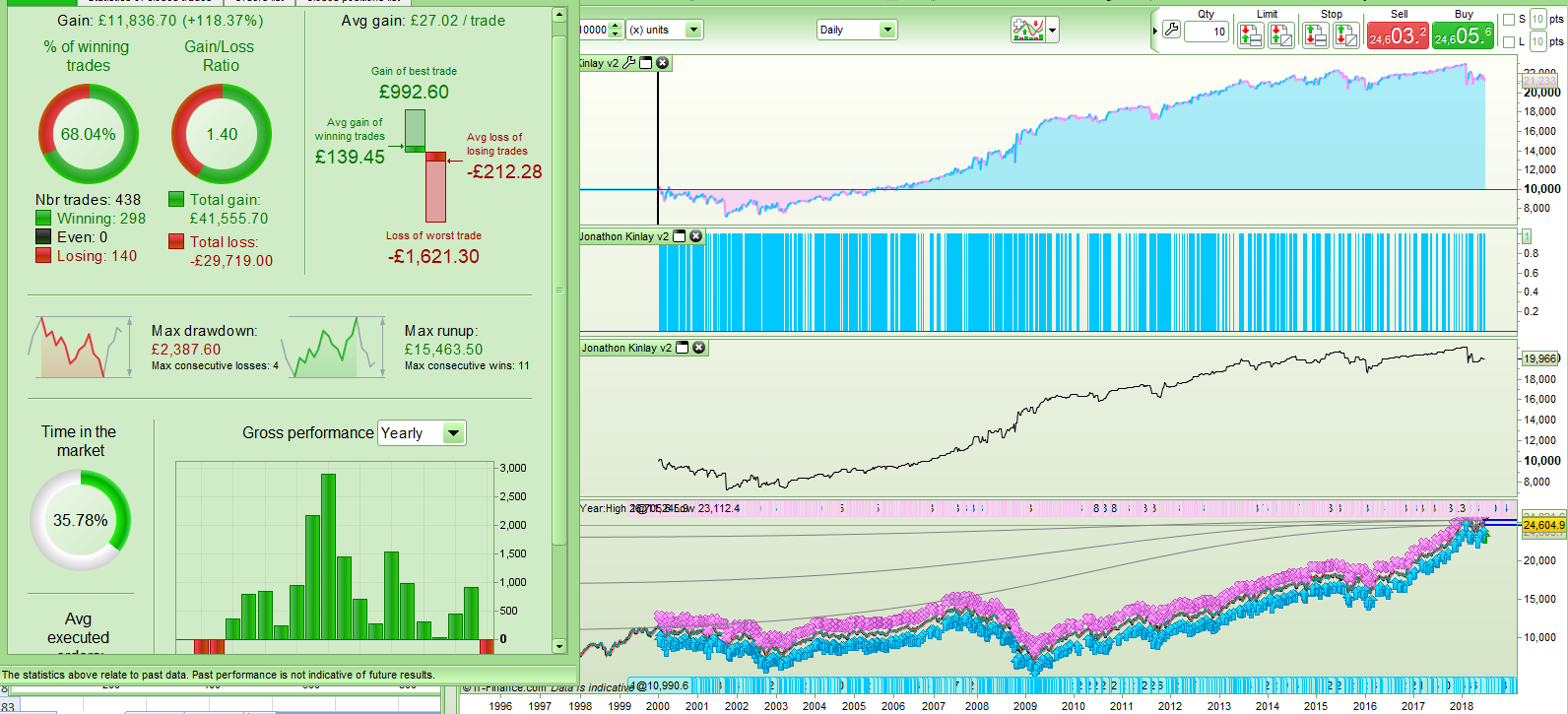Click the second Limit order icon
This screenshot has width=1568, height=714.
1281,35
